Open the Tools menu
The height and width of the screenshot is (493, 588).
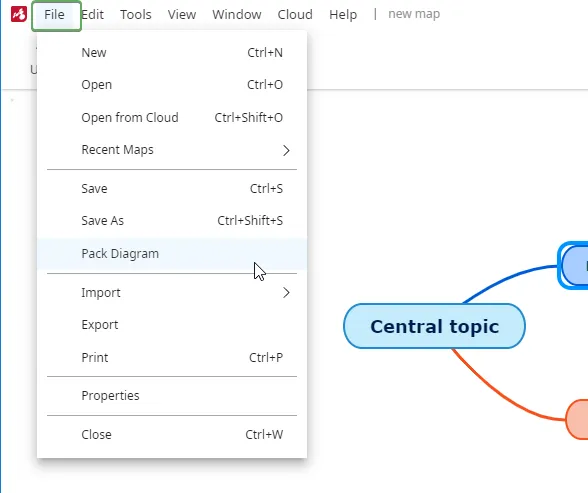(x=136, y=15)
